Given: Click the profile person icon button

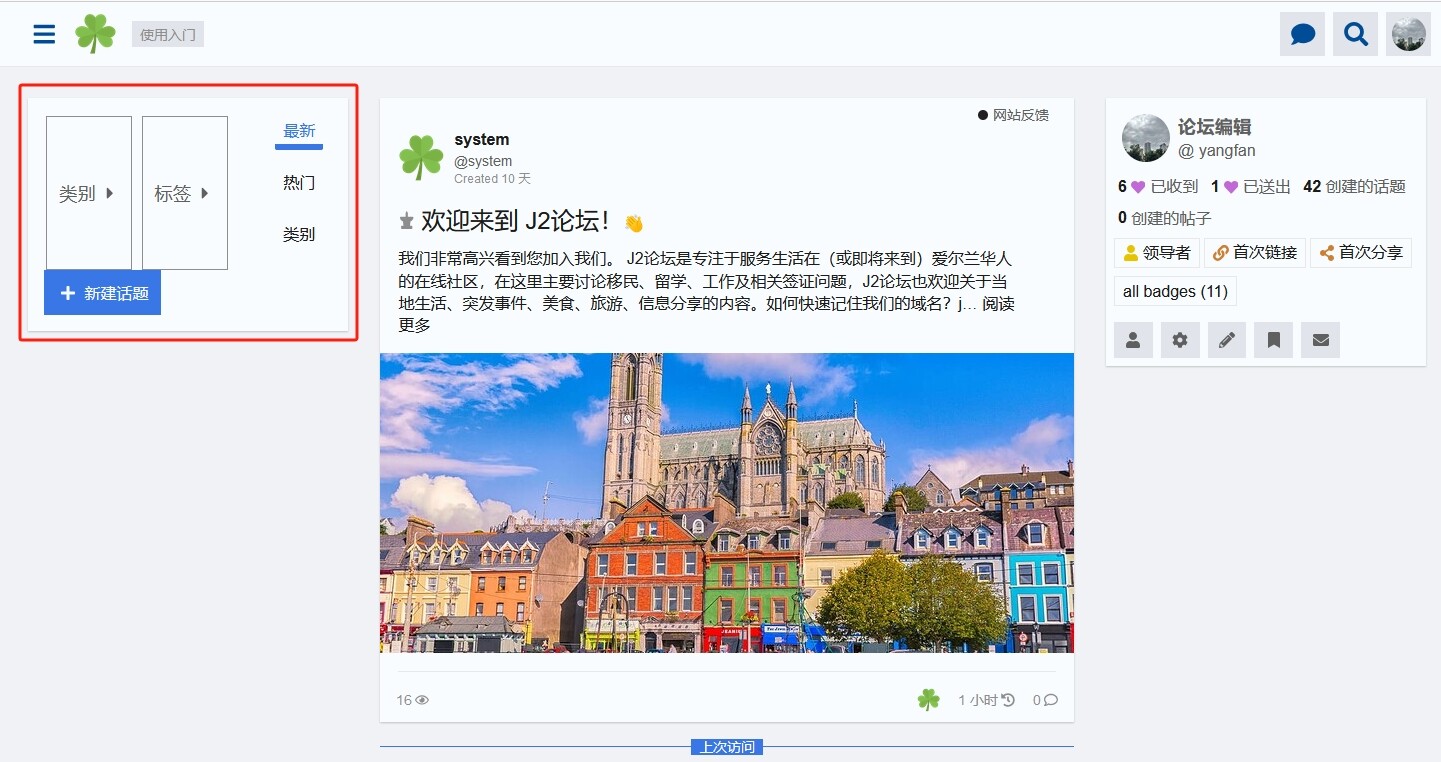Looking at the screenshot, I should click(1133, 340).
